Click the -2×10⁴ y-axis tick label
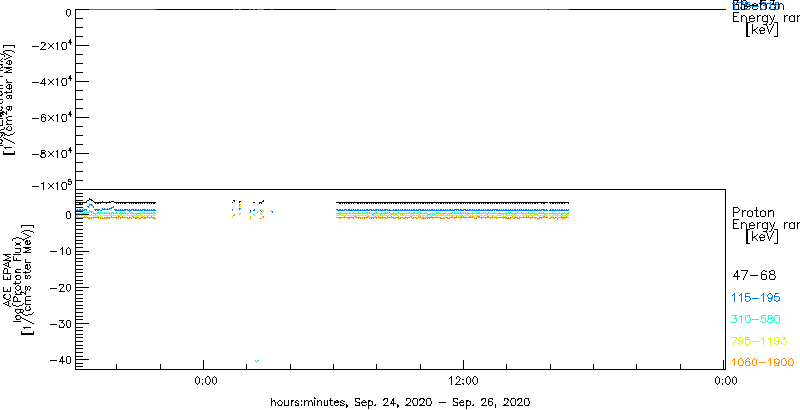800x410 pixels. point(50,45)
